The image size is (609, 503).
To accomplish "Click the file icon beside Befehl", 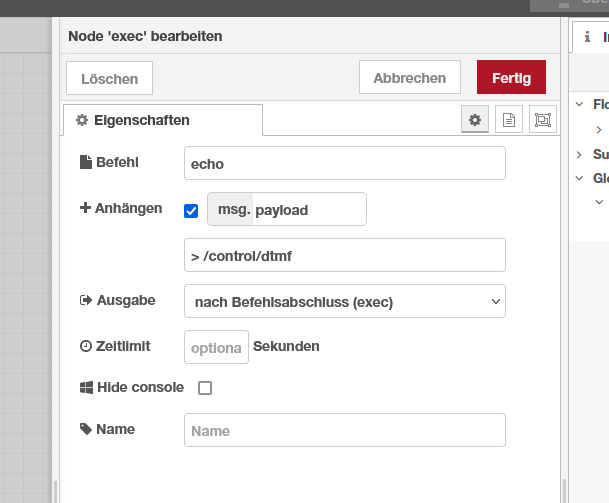I will [85, 162].
